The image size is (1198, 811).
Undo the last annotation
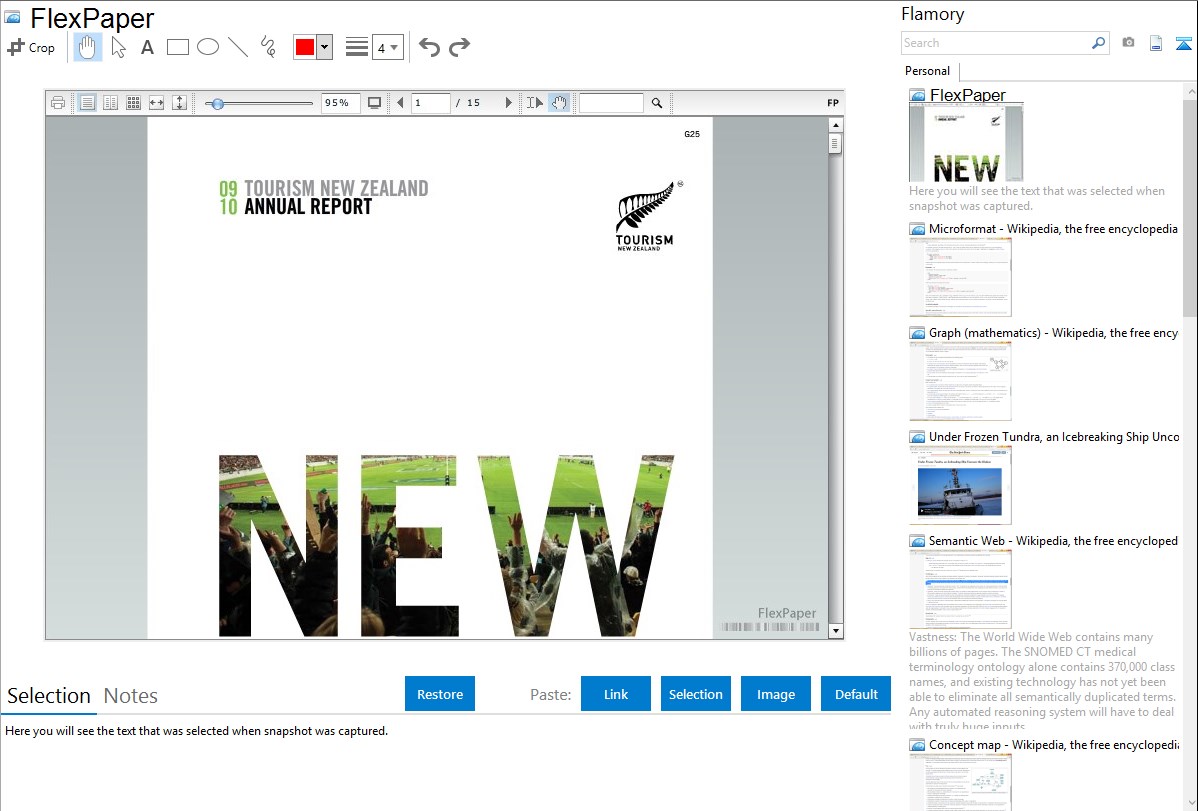[x=429, y=47]
